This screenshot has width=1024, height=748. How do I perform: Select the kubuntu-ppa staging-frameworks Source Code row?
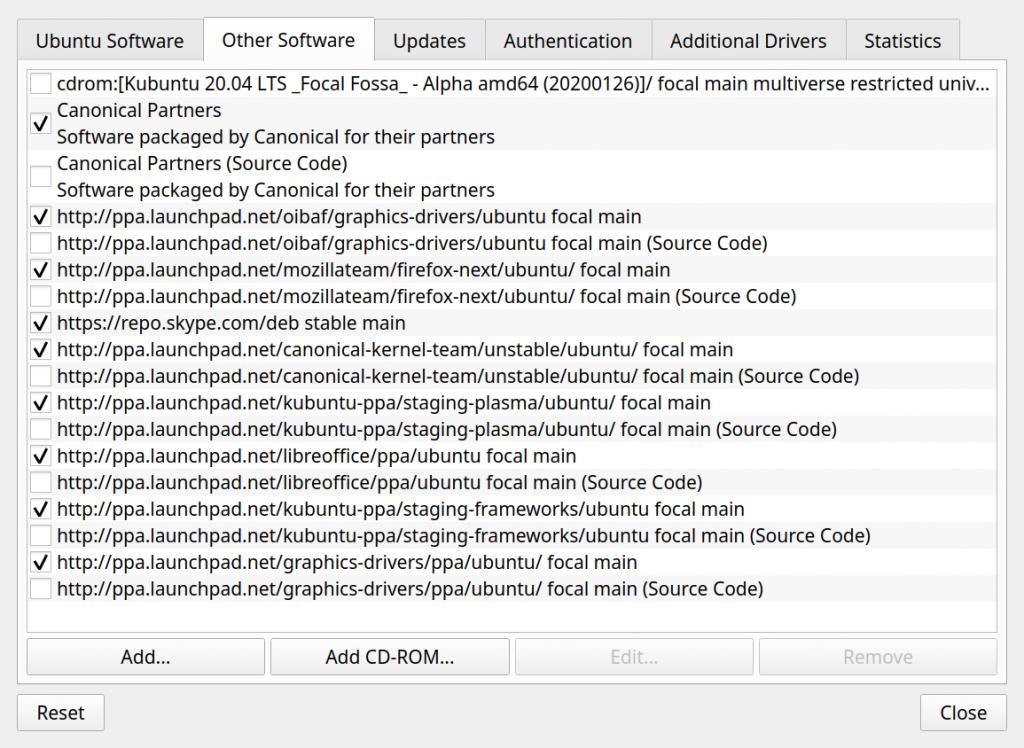coord(463,536)
